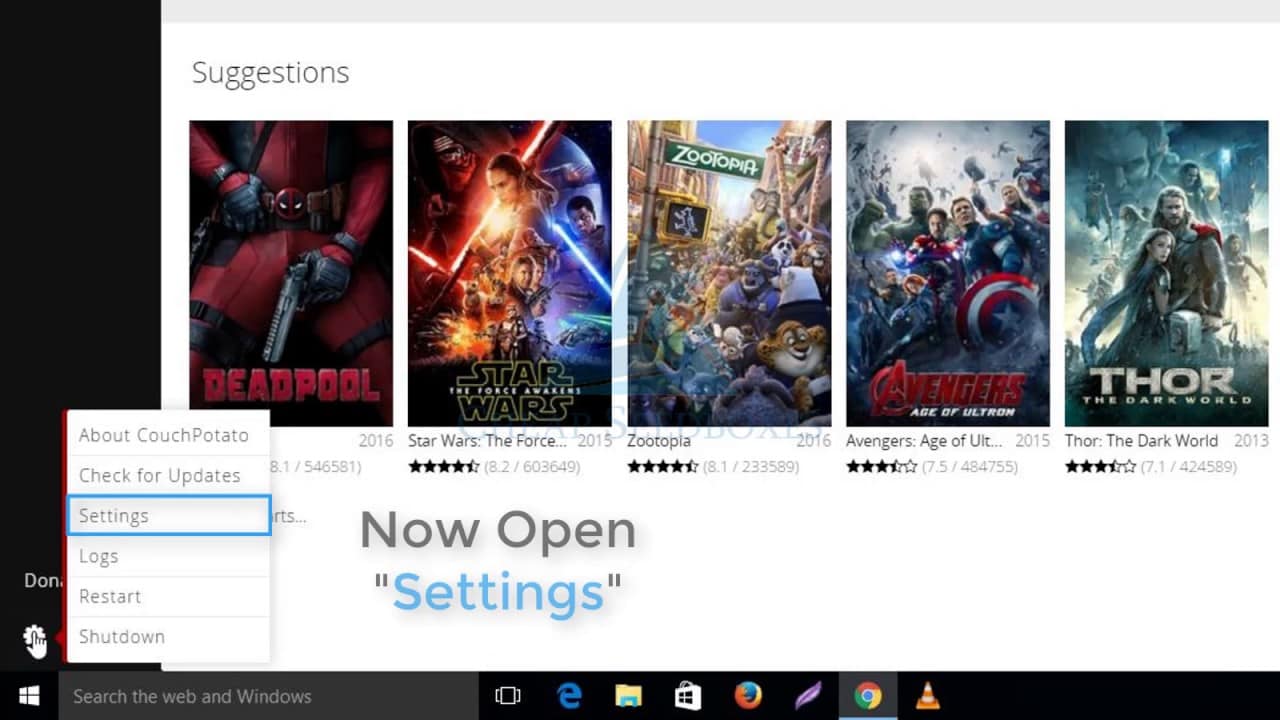
Task: Open VLC media player from taskbar
Action: [x=927, y=696]
